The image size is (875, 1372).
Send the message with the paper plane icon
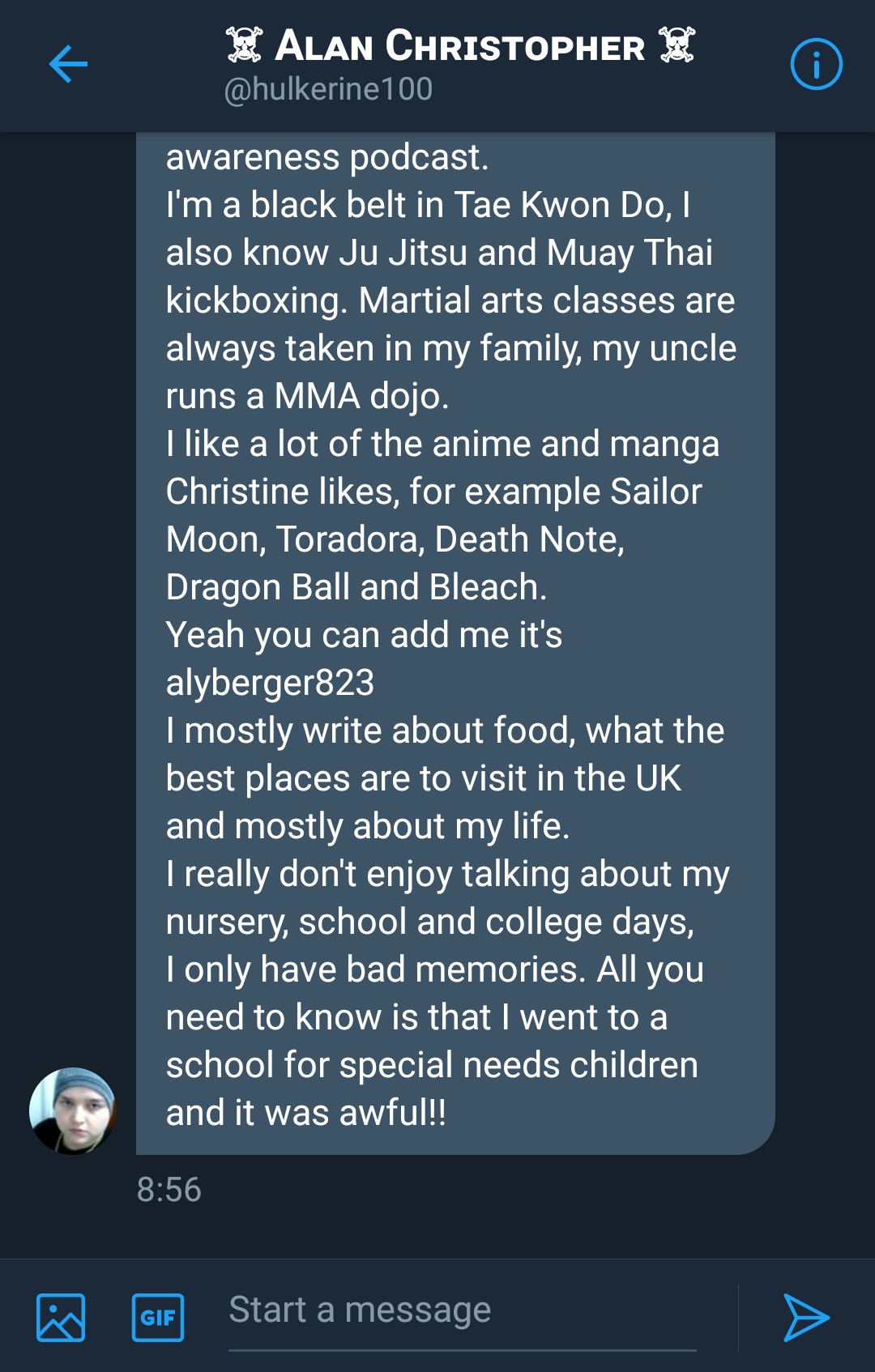[x=805, y=1317]
